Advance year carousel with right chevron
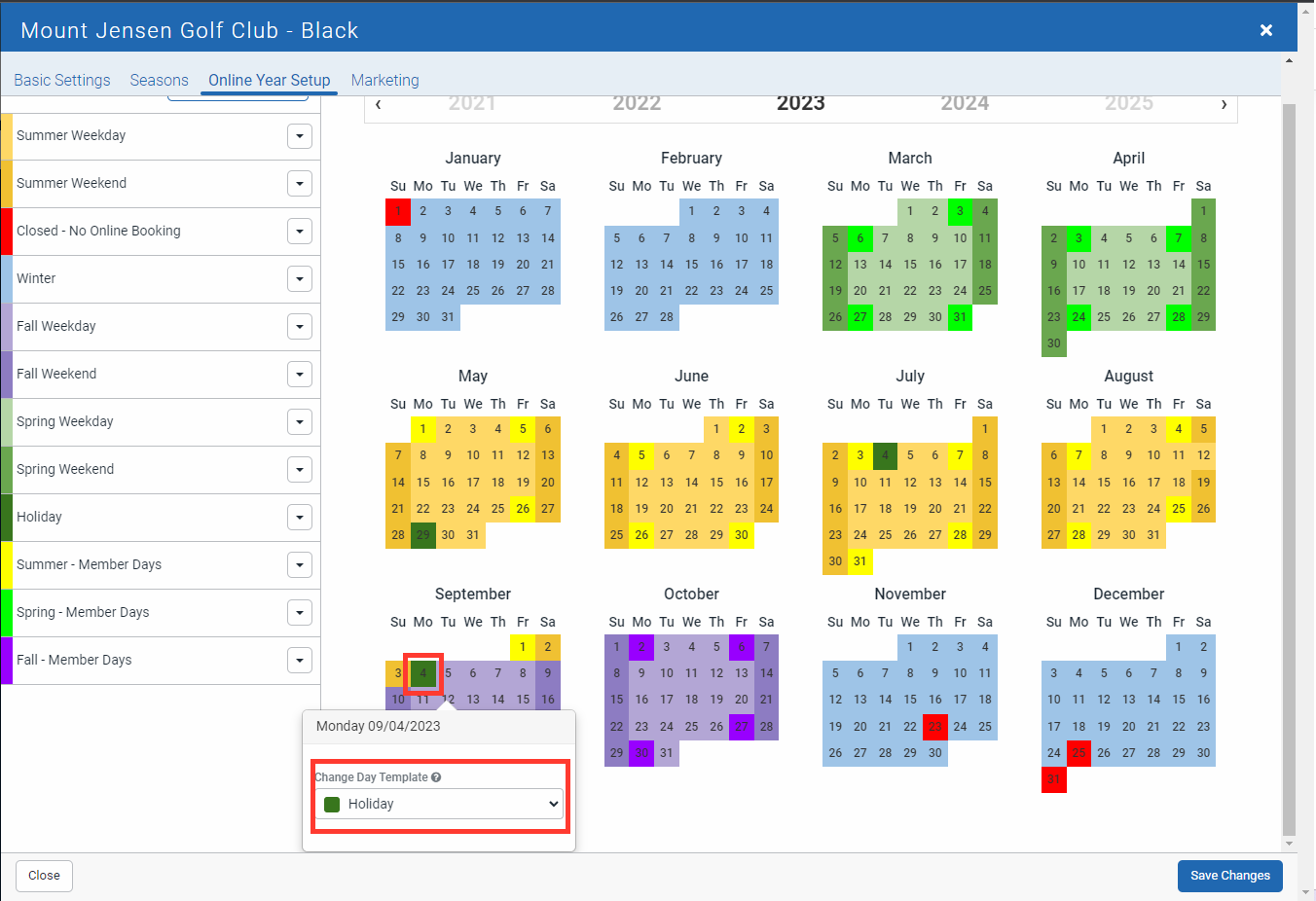Screen dimensions: 1316x901 click(x=1224, y=104)
